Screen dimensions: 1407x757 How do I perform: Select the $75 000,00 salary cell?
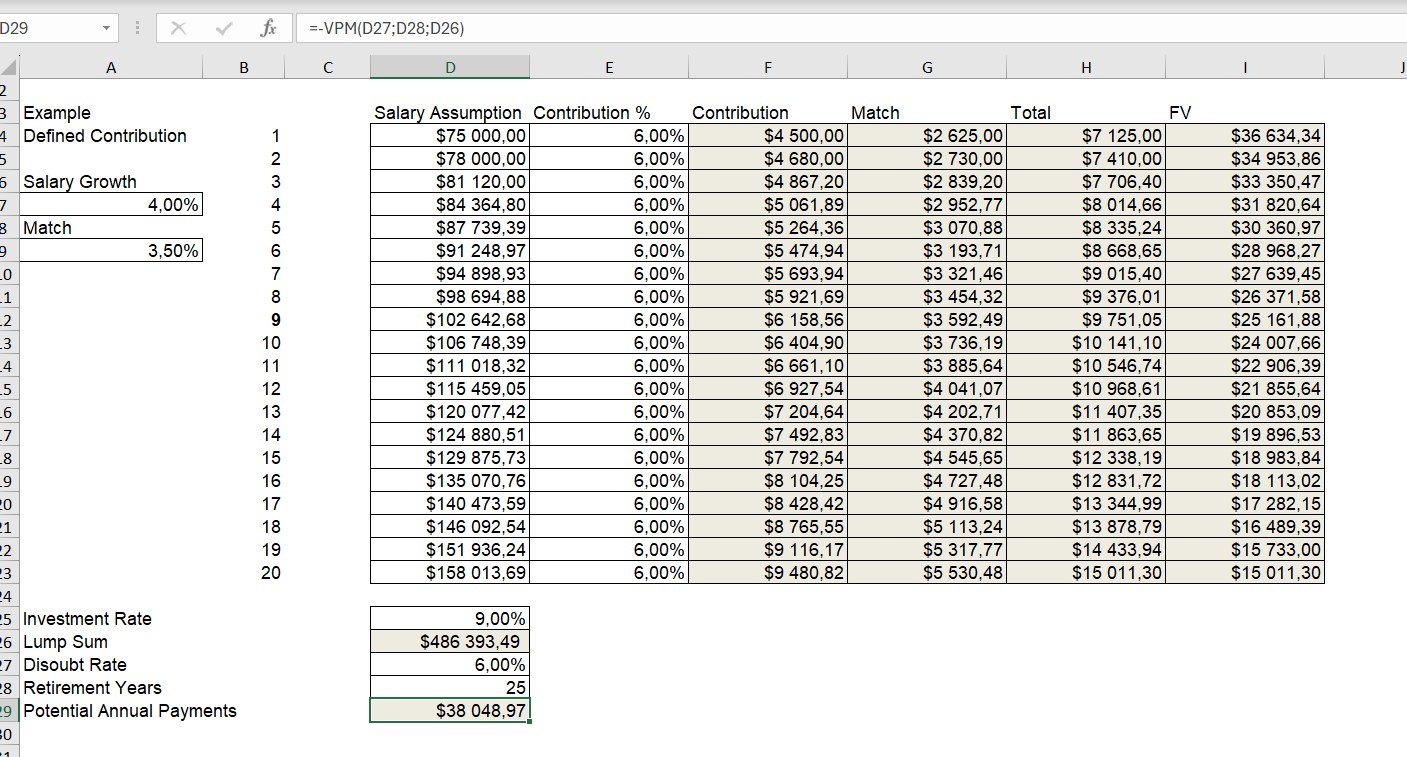pyautogui.click(x=450, y=136)
